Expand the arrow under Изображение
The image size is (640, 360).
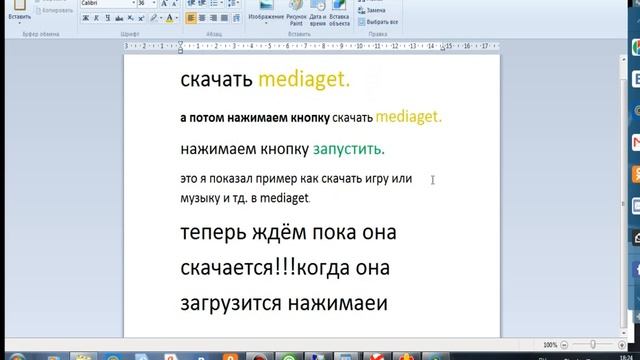tap(266, 23)
